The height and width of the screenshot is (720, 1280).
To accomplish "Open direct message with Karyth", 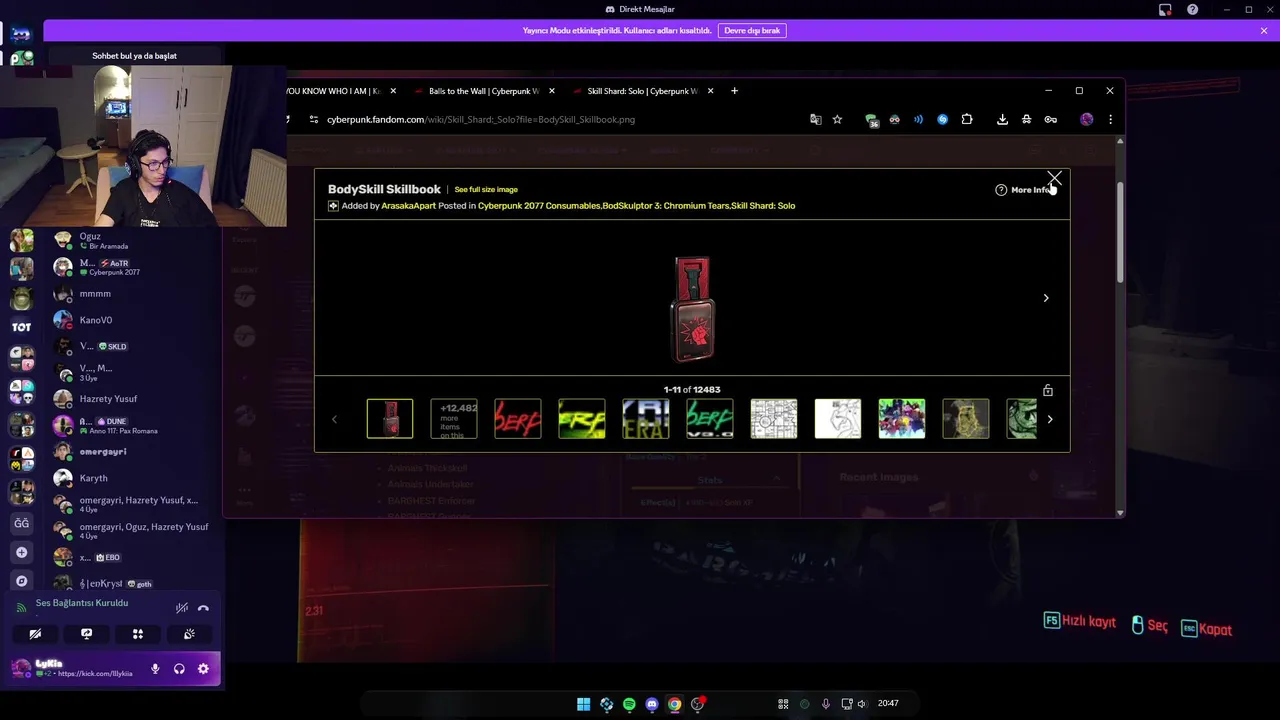I will tap(134, 478).
